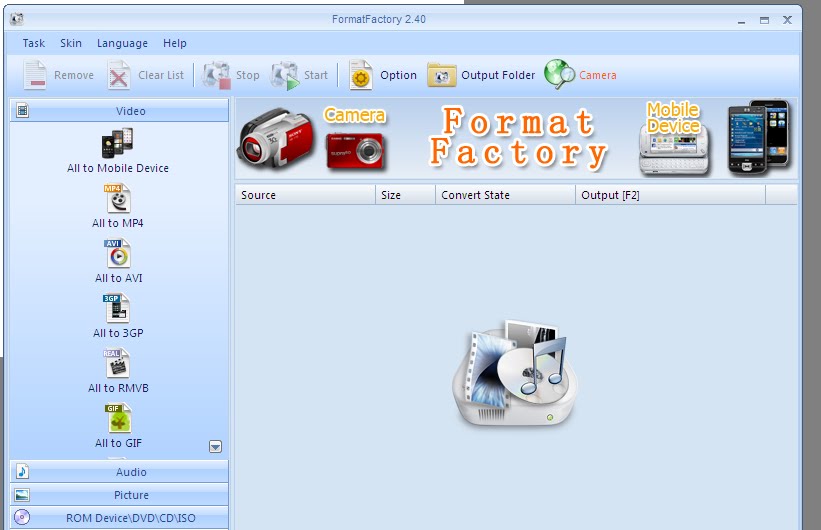Click the Convert State column header
The image size is (821, 530).
(505, 195)
